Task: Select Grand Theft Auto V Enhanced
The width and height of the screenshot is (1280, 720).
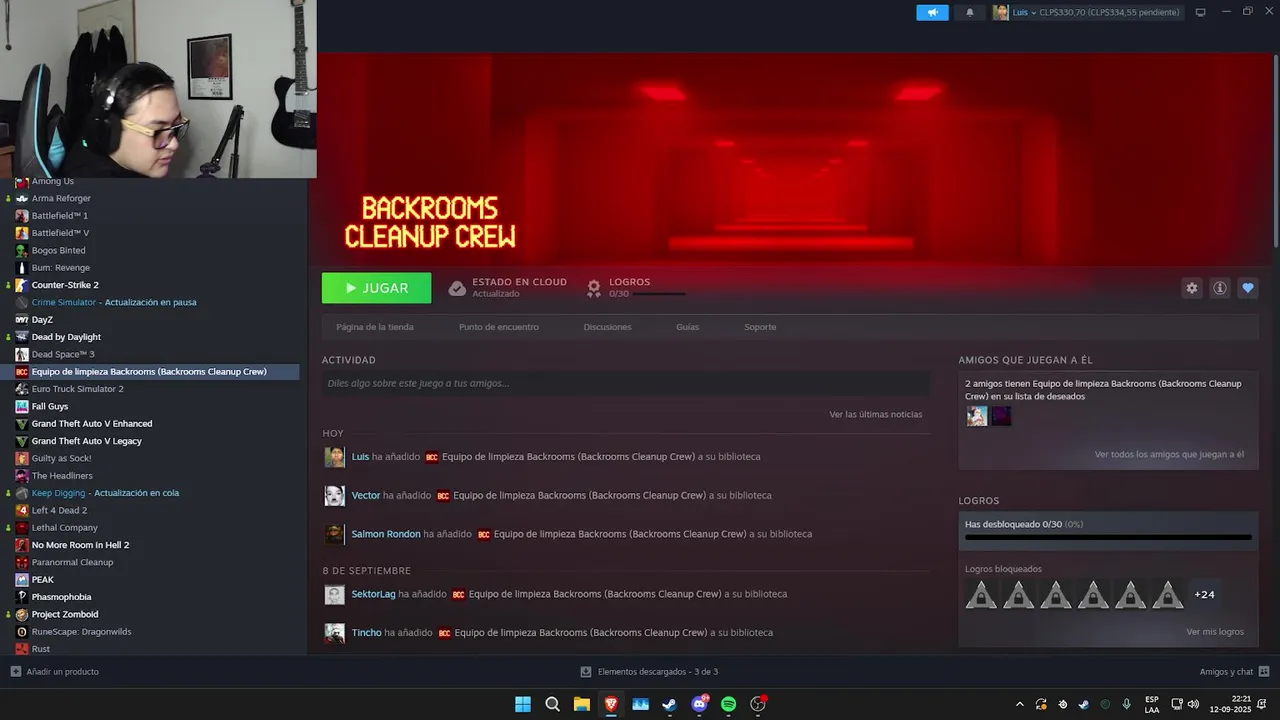Action: click(92, 424)
